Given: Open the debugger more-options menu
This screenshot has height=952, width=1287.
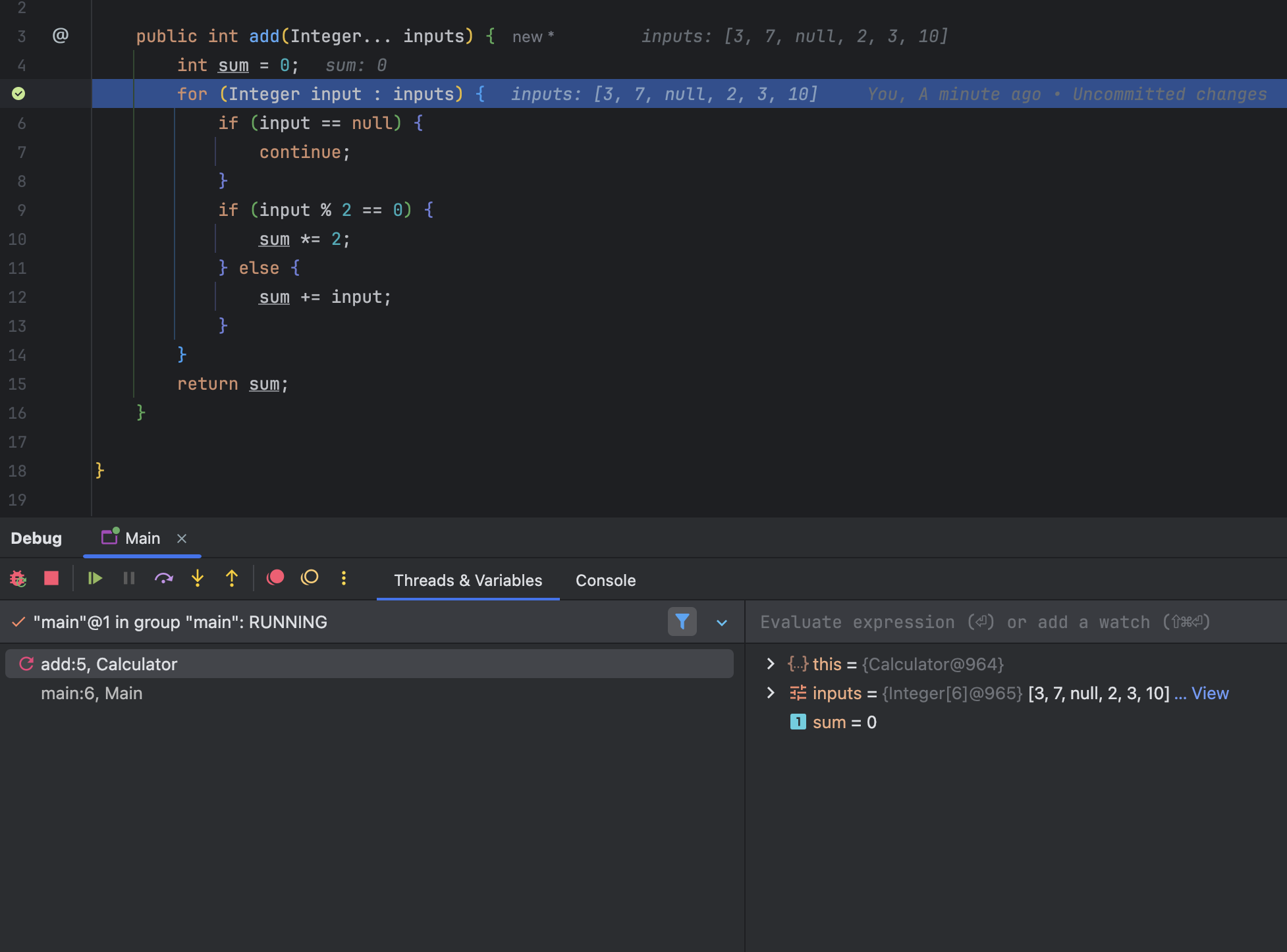Looking at the screenshot, I should (344, 578).
